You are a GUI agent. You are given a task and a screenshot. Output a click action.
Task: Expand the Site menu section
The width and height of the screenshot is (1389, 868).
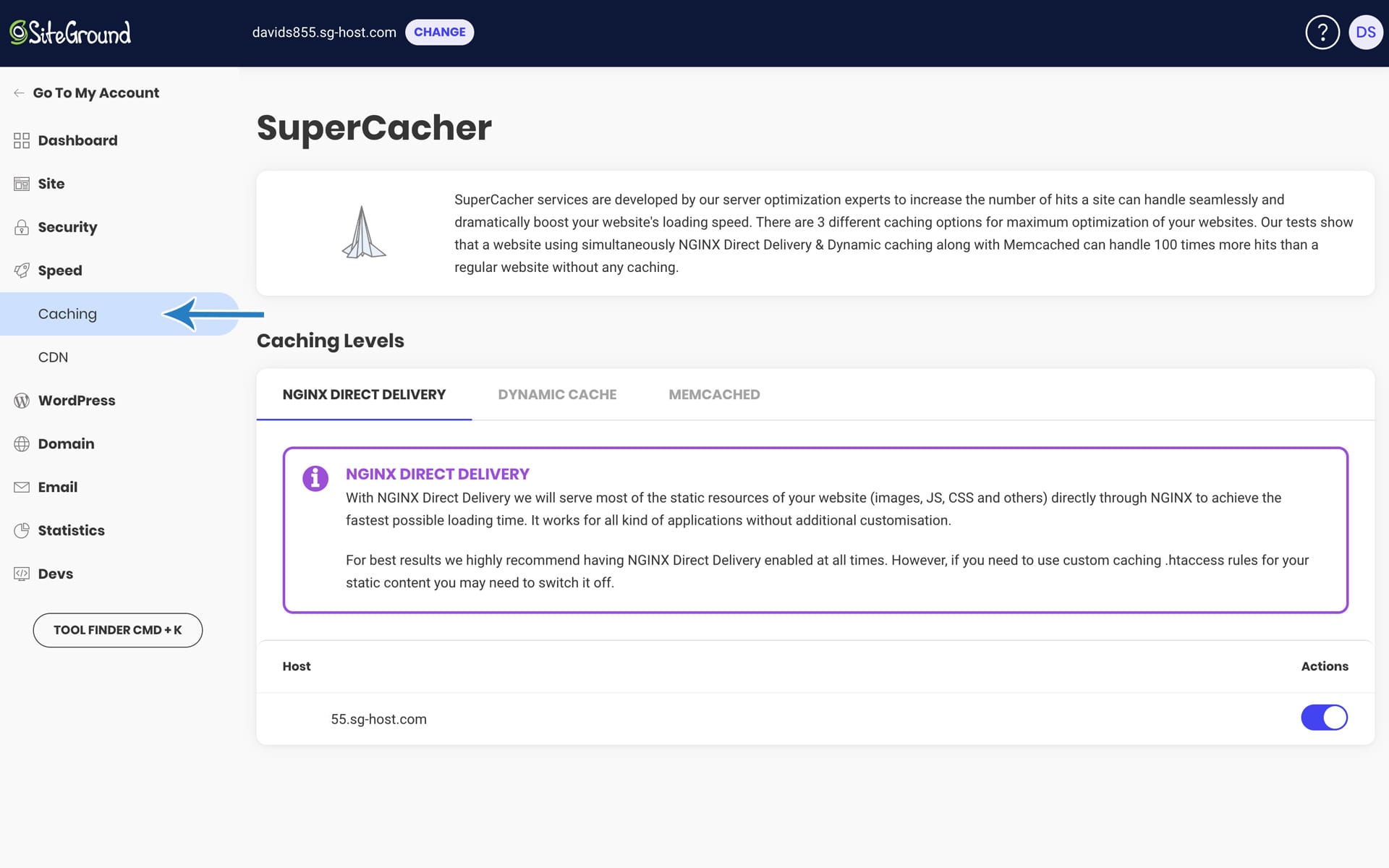[x=51, y=184]
